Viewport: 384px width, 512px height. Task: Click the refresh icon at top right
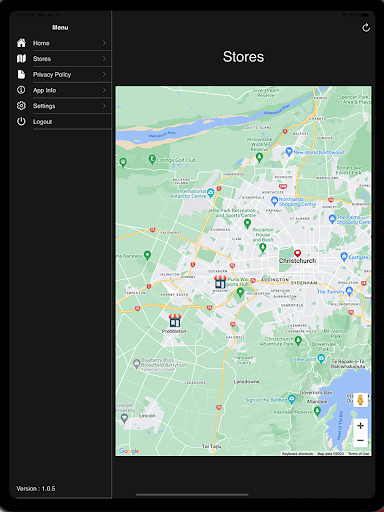click(366, 28)
